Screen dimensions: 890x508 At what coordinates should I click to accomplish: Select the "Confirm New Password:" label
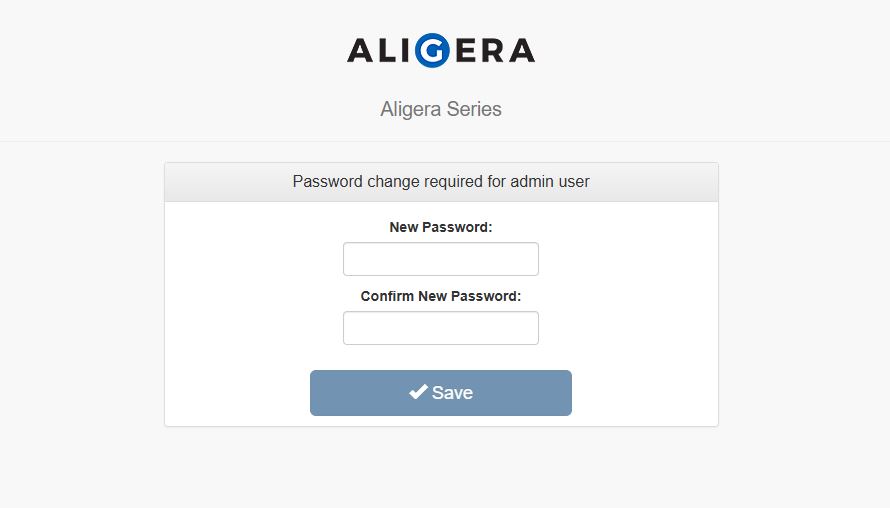coord(441,296)
